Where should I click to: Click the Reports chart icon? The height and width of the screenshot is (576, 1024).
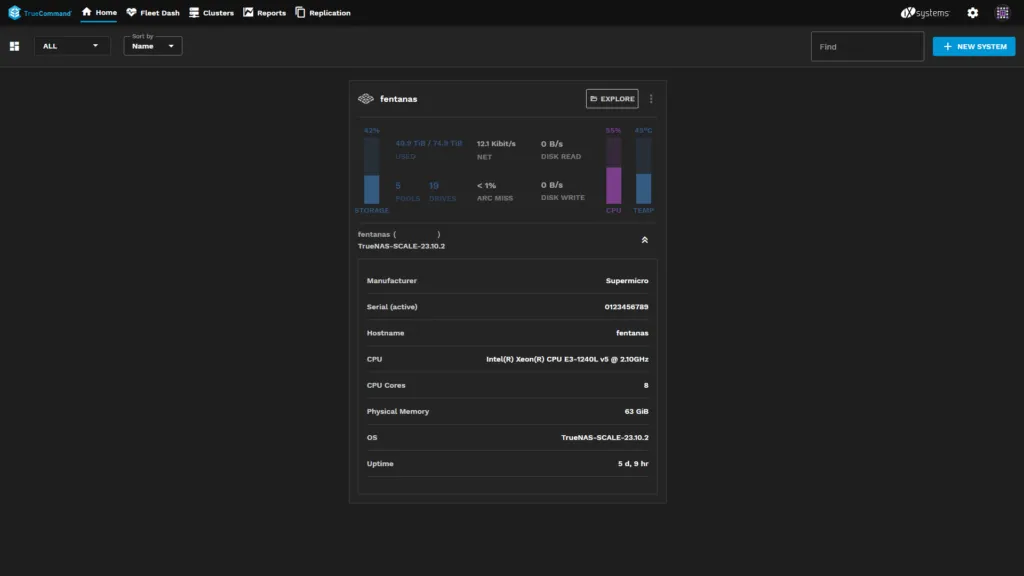tap(248, 13)
